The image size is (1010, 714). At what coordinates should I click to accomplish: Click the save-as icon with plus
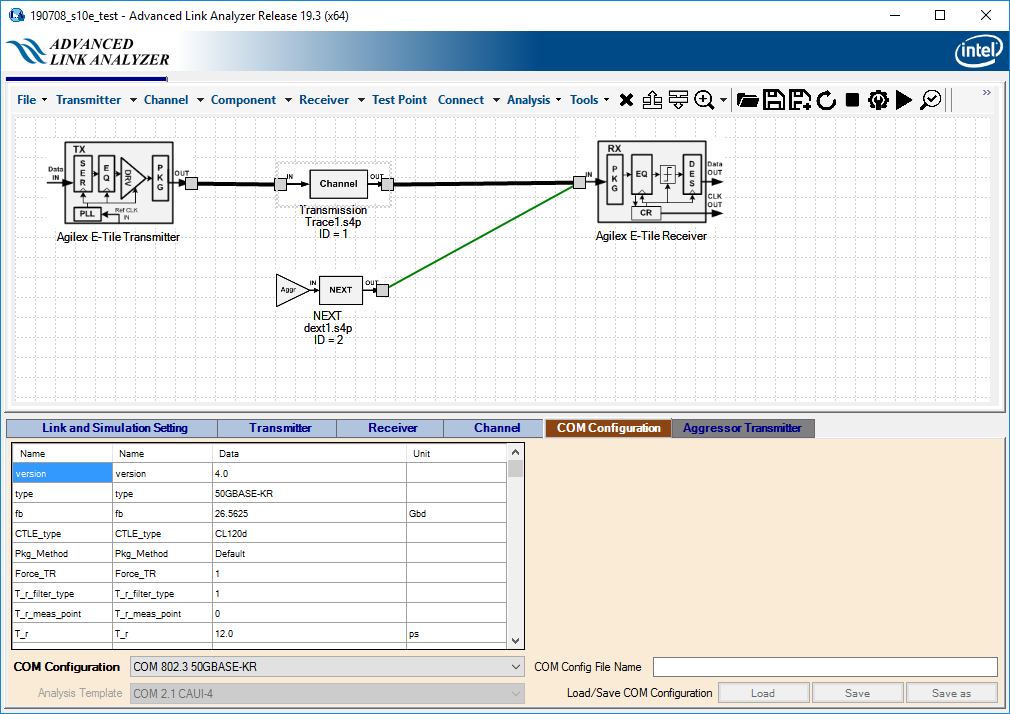point(800,100)
